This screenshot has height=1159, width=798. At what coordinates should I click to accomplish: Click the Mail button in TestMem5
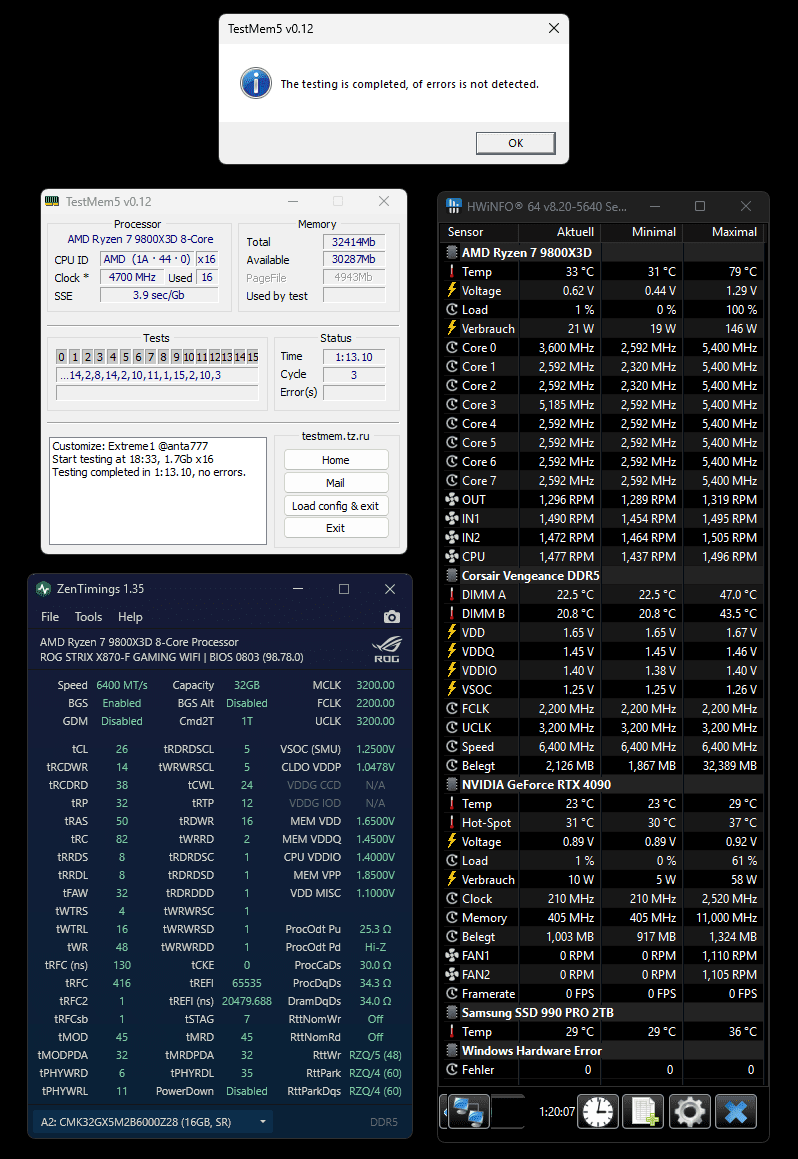pos(335,483)
